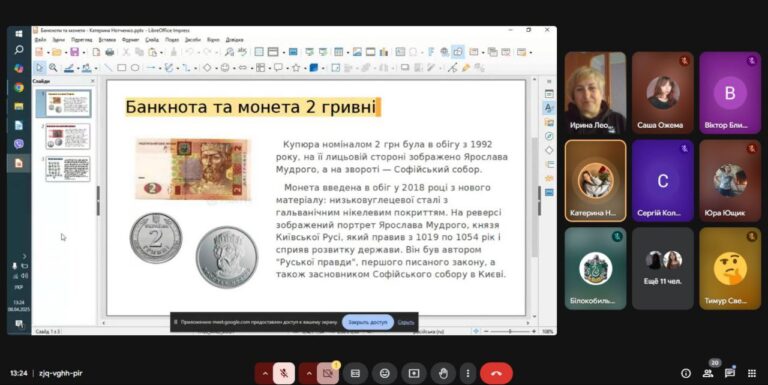Image resolution: width=768 pixels, height=385 pixels.
Task: Show the participants list with 20 badge
Action: [x=708, y=372]
